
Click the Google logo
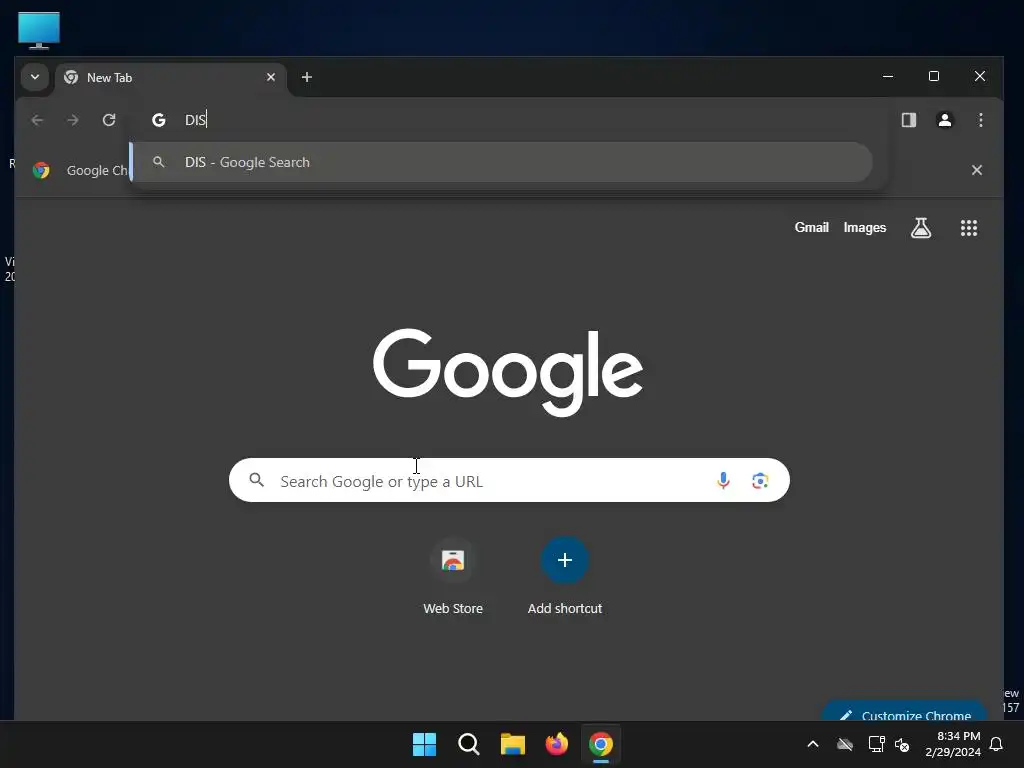click(x=507, y=372)
